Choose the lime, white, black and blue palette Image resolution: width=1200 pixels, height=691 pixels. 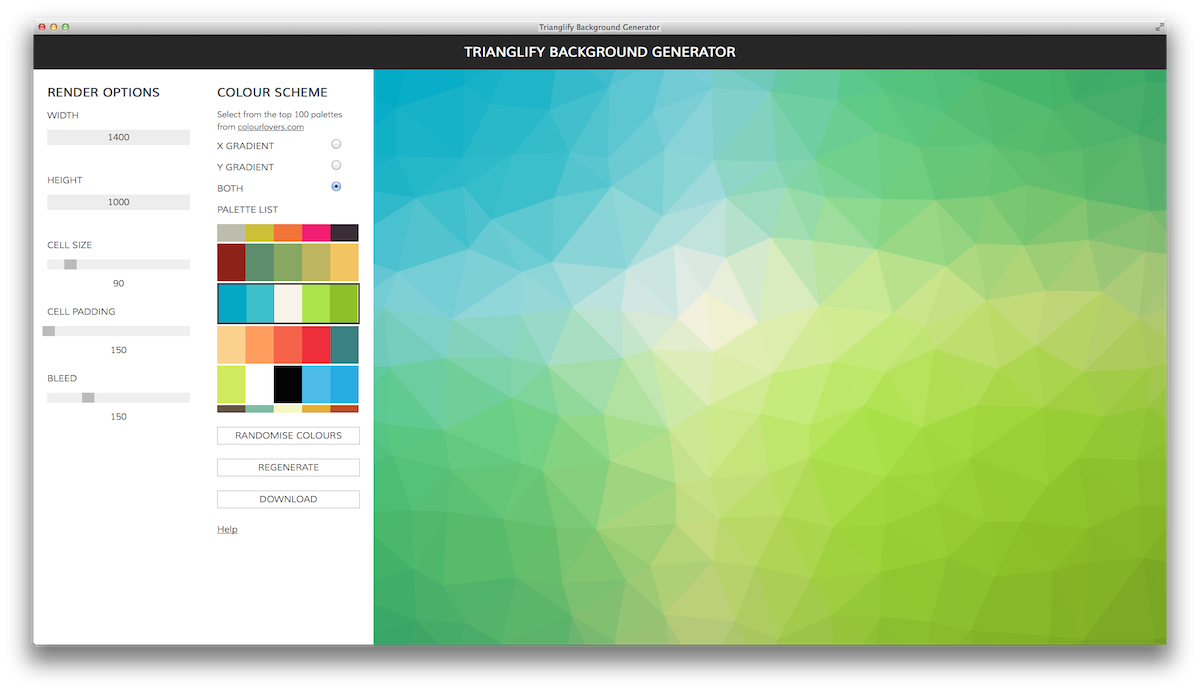click(288, 385)
